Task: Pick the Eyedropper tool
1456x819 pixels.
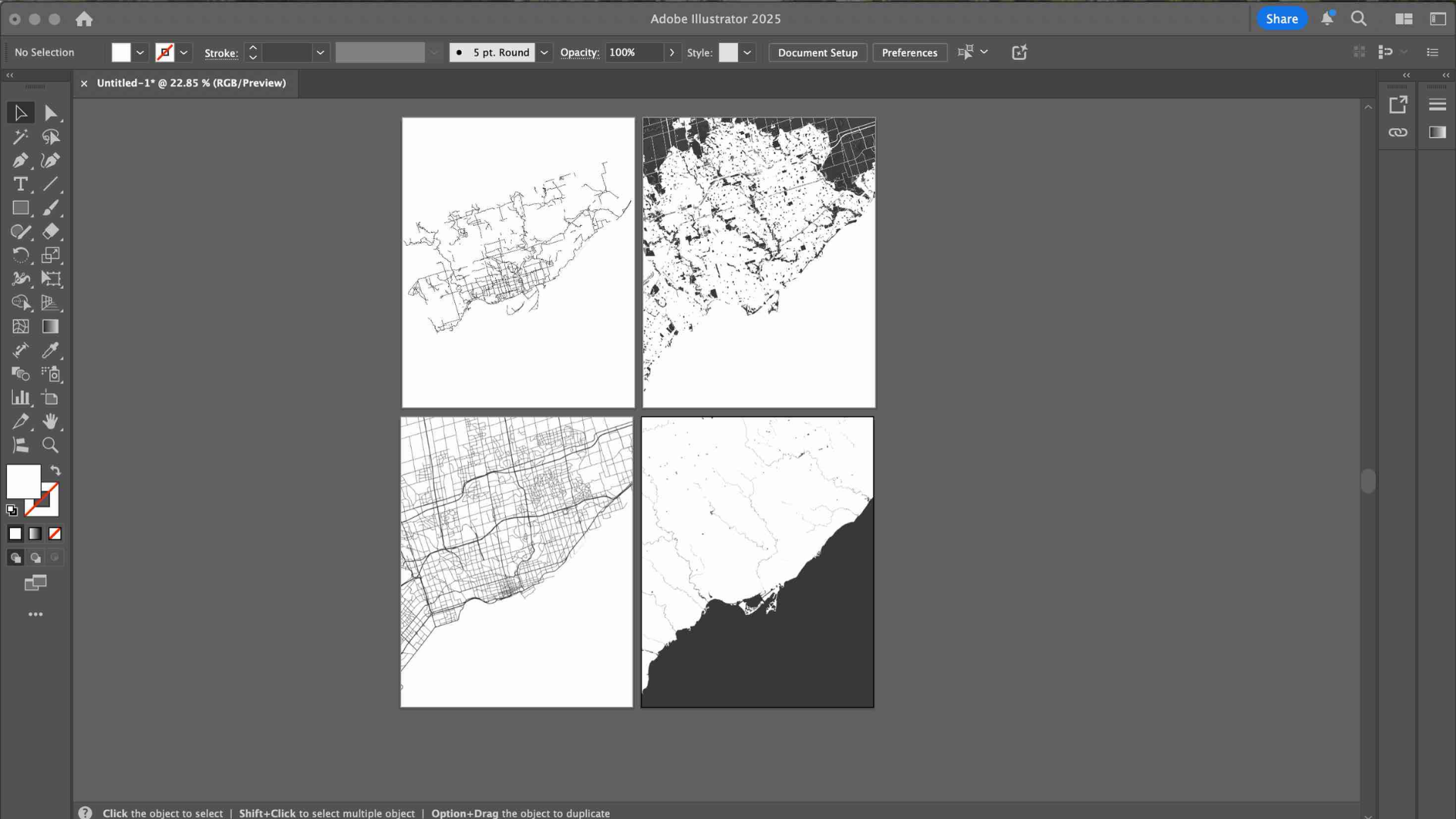Action: [52, 350]
